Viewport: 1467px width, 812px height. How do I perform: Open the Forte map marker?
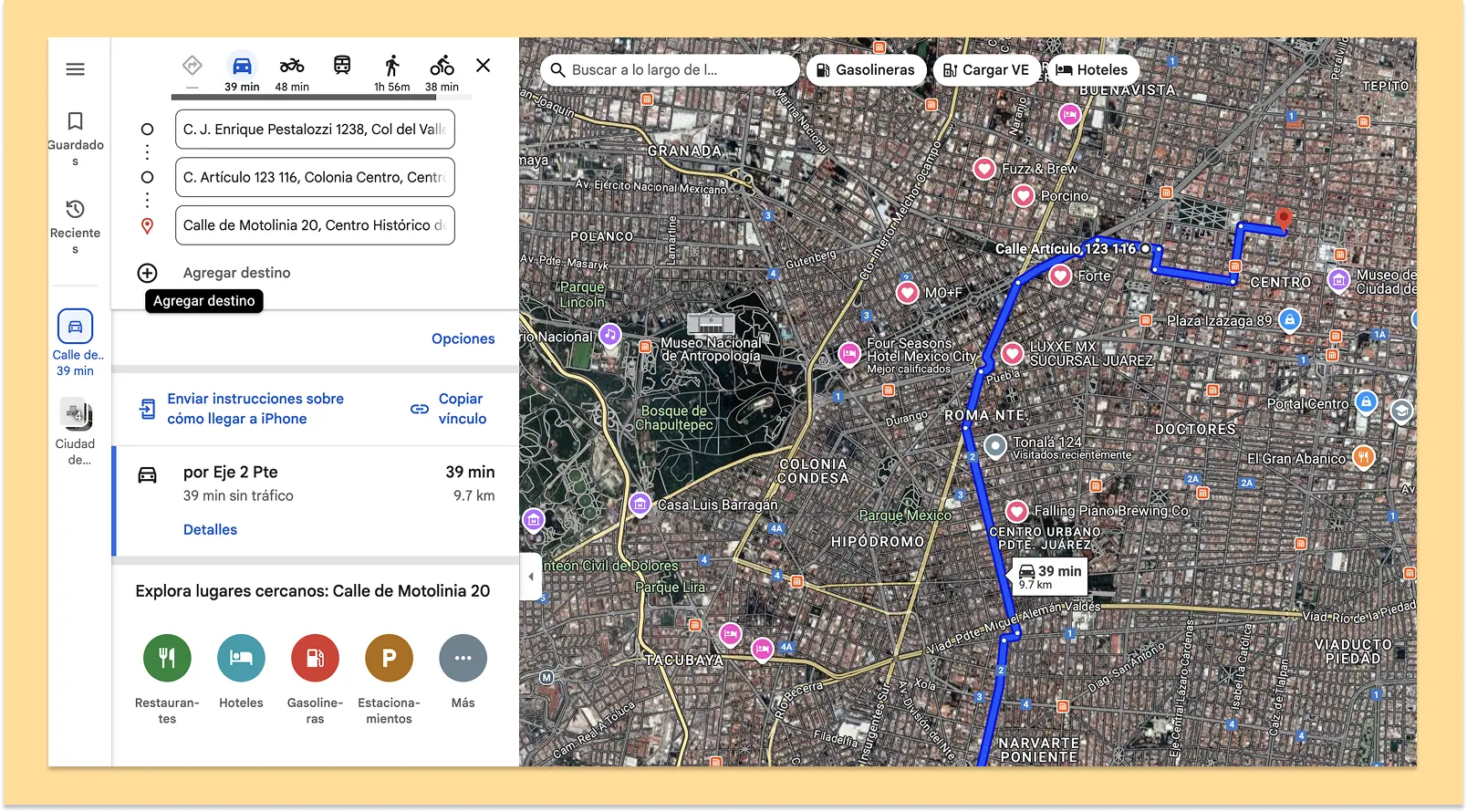pyautogui.click(x=1060, y=276)
